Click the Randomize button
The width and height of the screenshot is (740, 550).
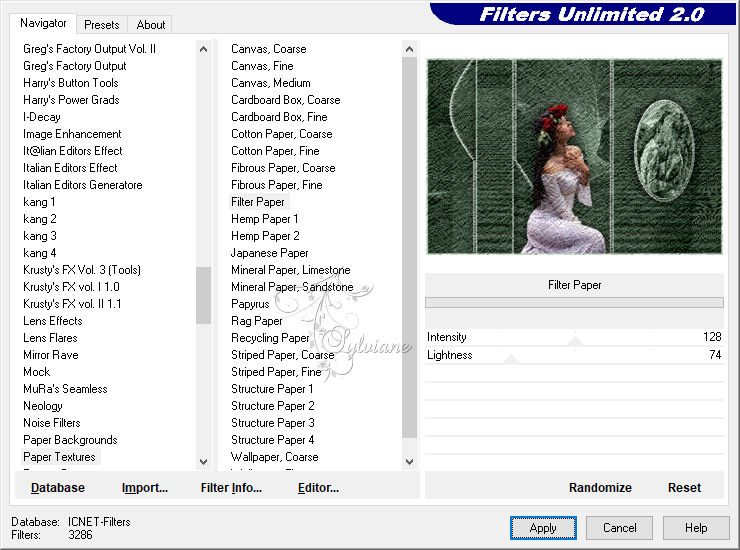(600, 488)
